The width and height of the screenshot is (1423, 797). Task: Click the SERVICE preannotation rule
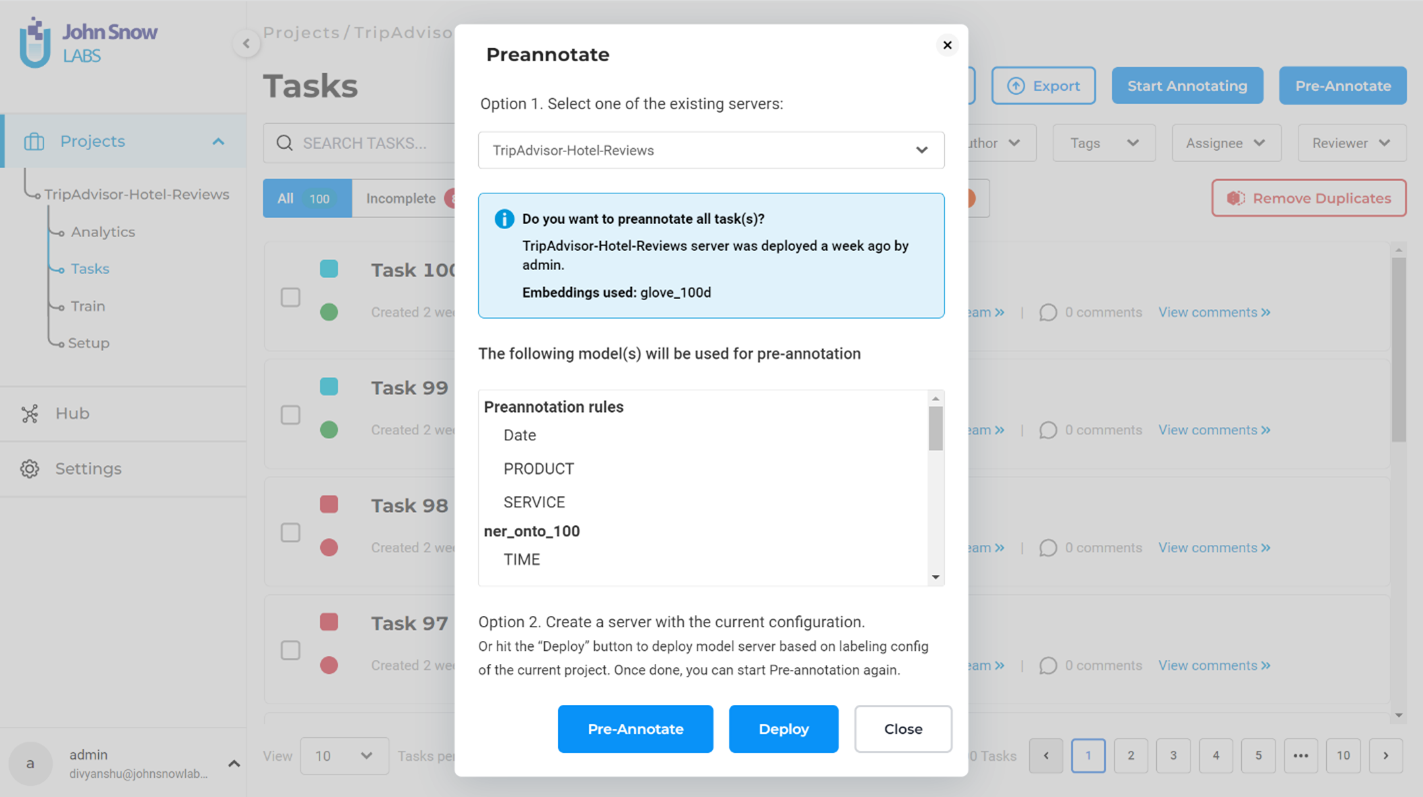pyautogui.click(x=534, y=502)
